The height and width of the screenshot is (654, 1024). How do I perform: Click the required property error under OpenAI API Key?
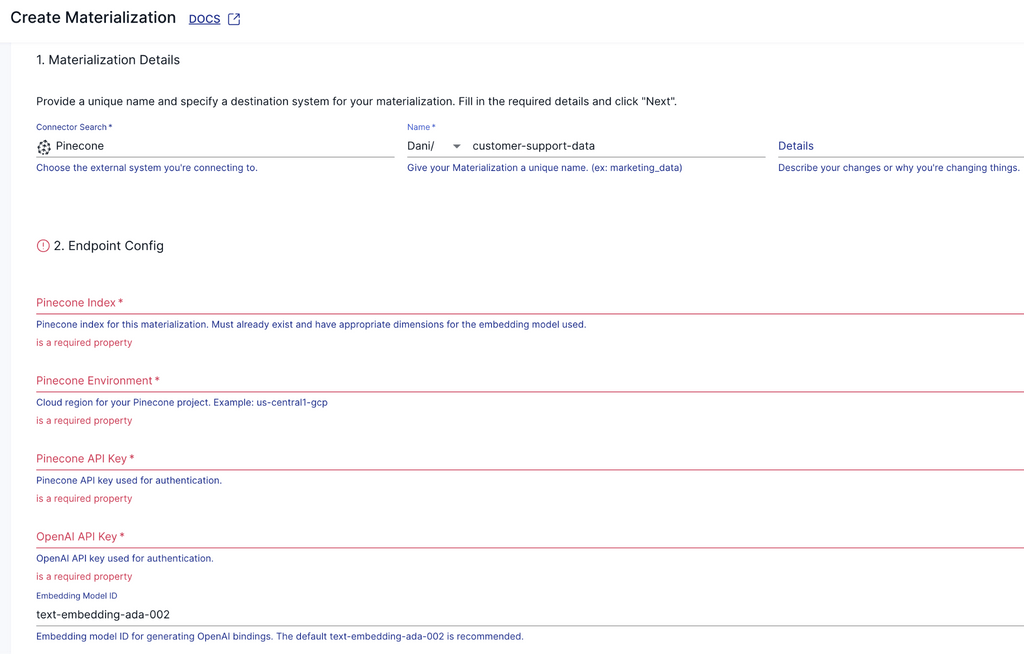[x=83, y=576]
